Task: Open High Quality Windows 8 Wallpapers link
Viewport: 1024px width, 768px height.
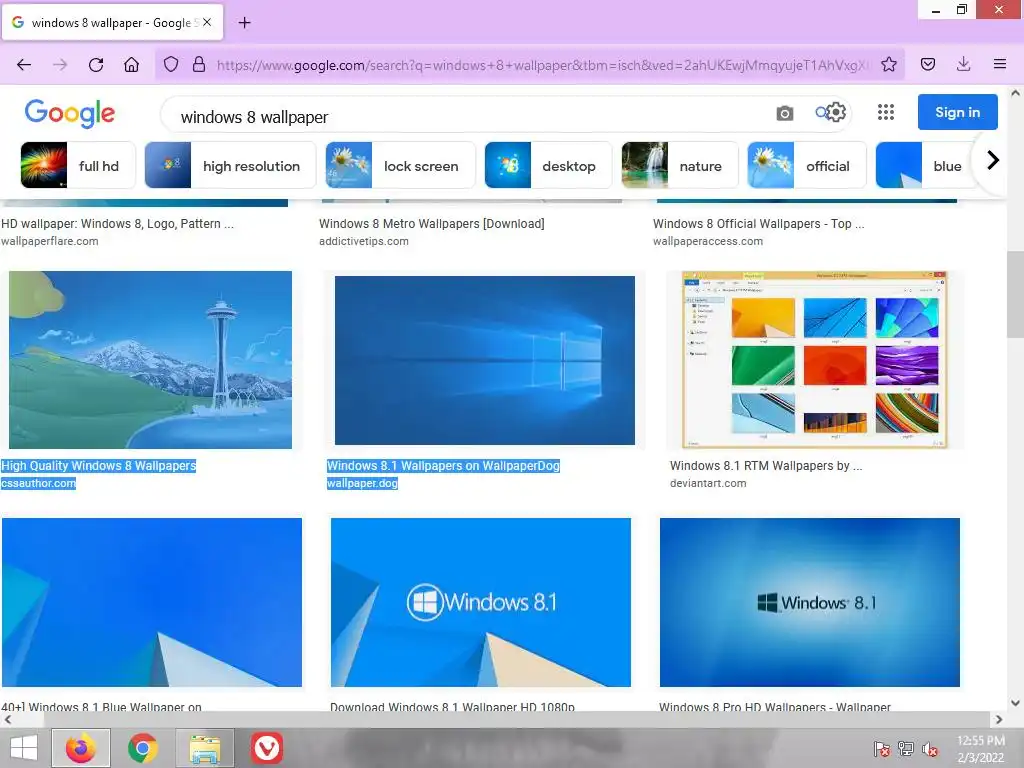Action: [99, 466]
